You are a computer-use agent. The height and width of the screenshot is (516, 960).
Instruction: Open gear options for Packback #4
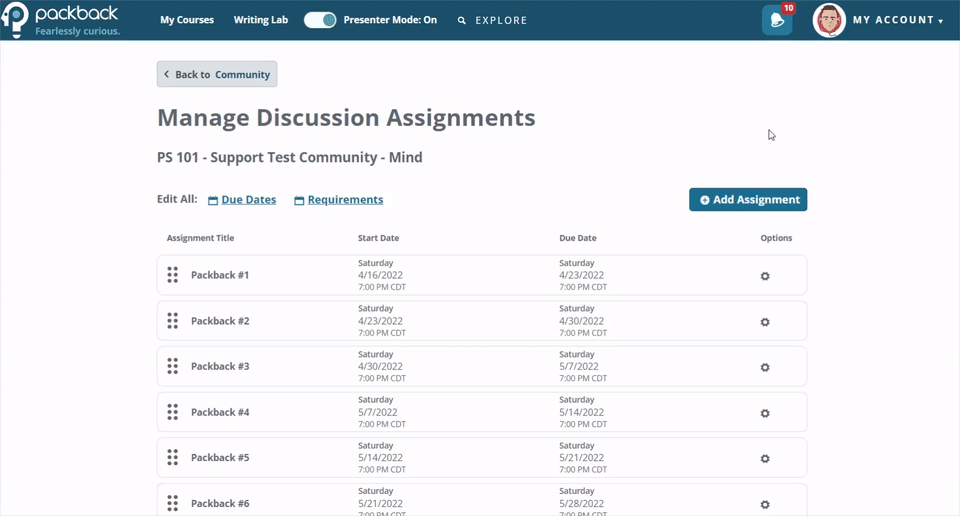tap(765, 413)
